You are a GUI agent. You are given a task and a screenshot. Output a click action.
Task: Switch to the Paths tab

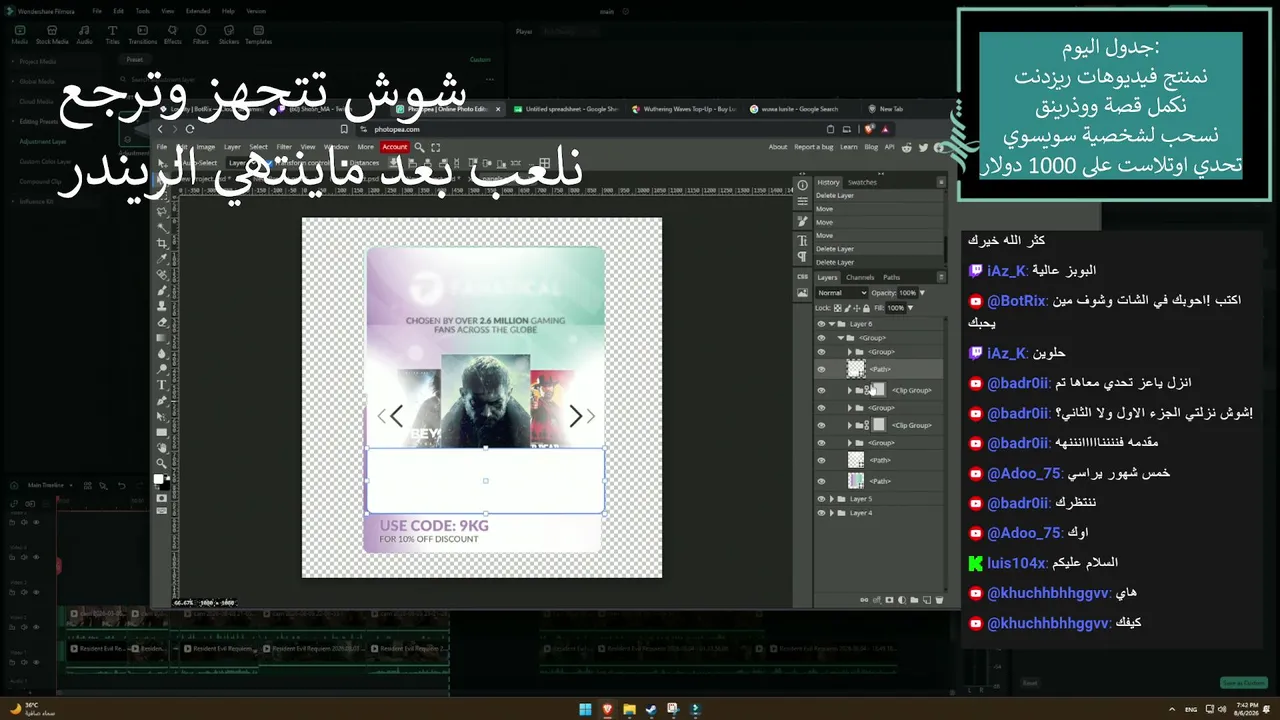(891, 277)
